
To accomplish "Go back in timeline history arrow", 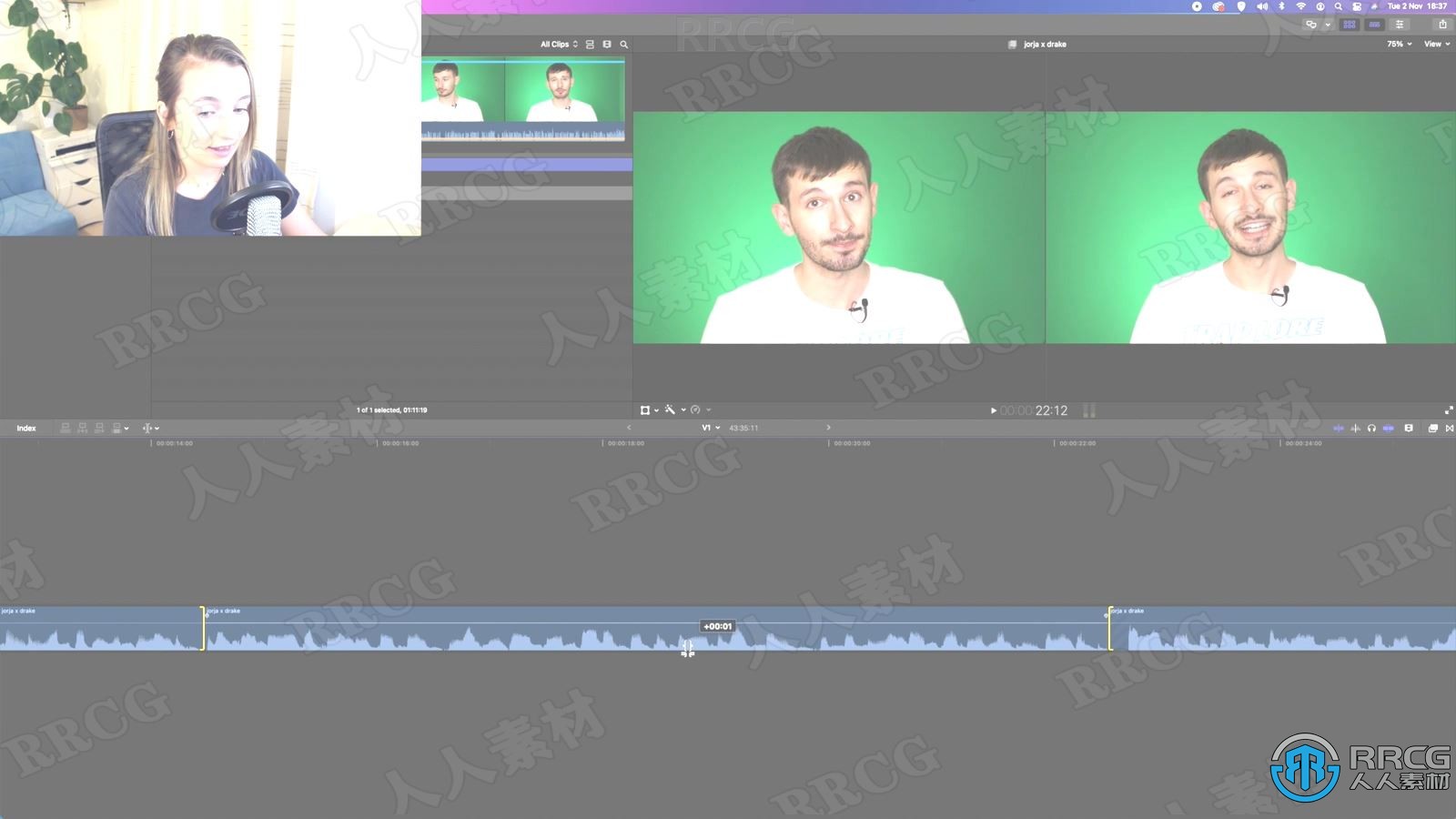I will pyautogui.click(x=629, y=428).
